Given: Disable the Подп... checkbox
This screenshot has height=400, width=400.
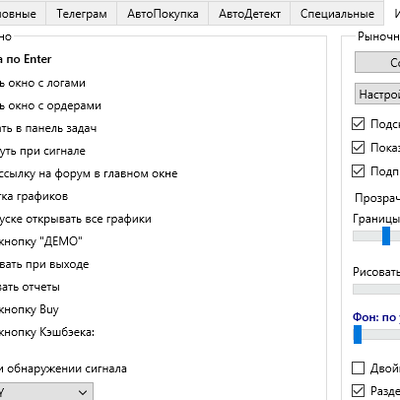Looking at the screenshot, I should click(358, 171).
